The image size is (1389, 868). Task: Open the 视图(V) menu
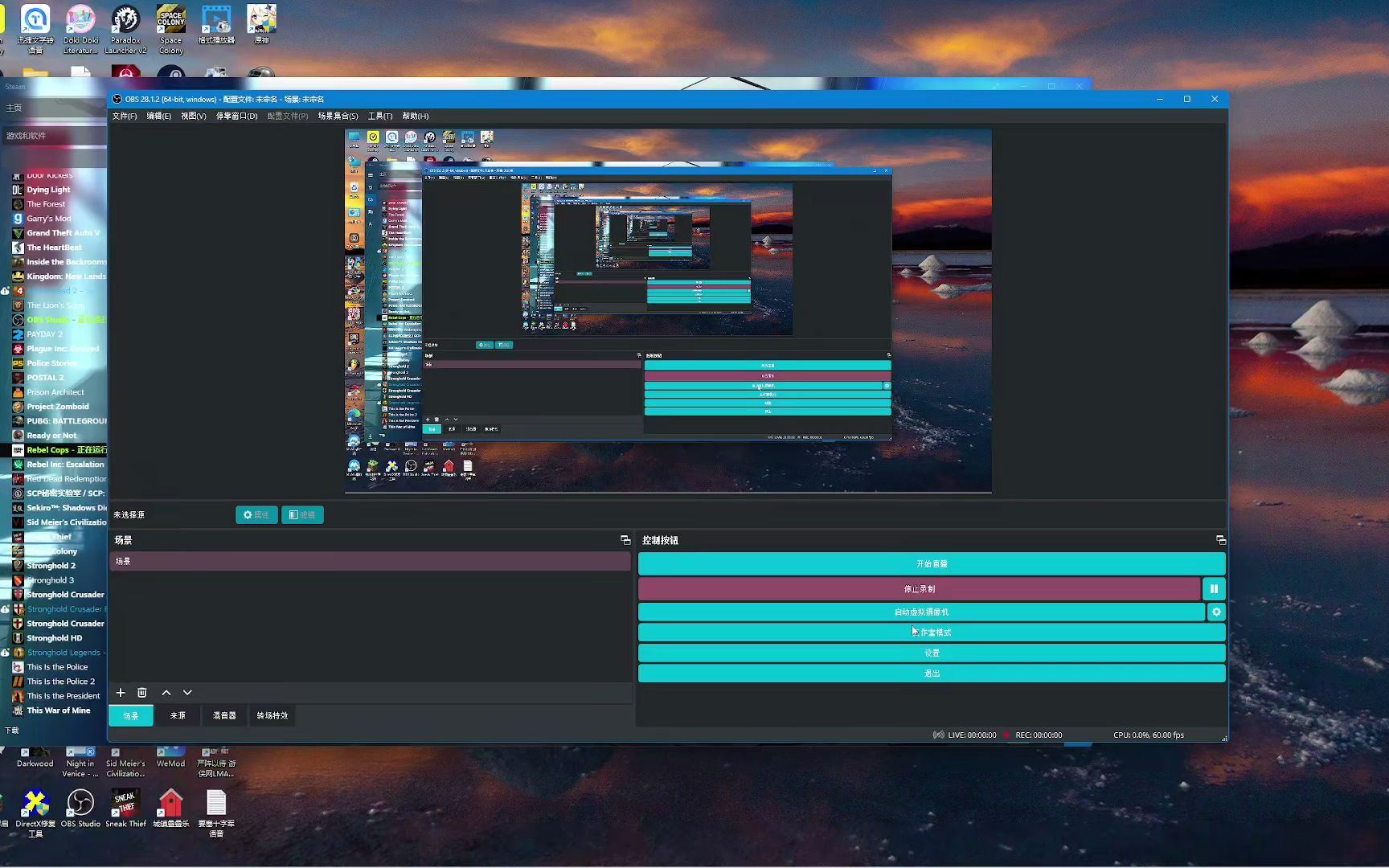click(194, 117)
